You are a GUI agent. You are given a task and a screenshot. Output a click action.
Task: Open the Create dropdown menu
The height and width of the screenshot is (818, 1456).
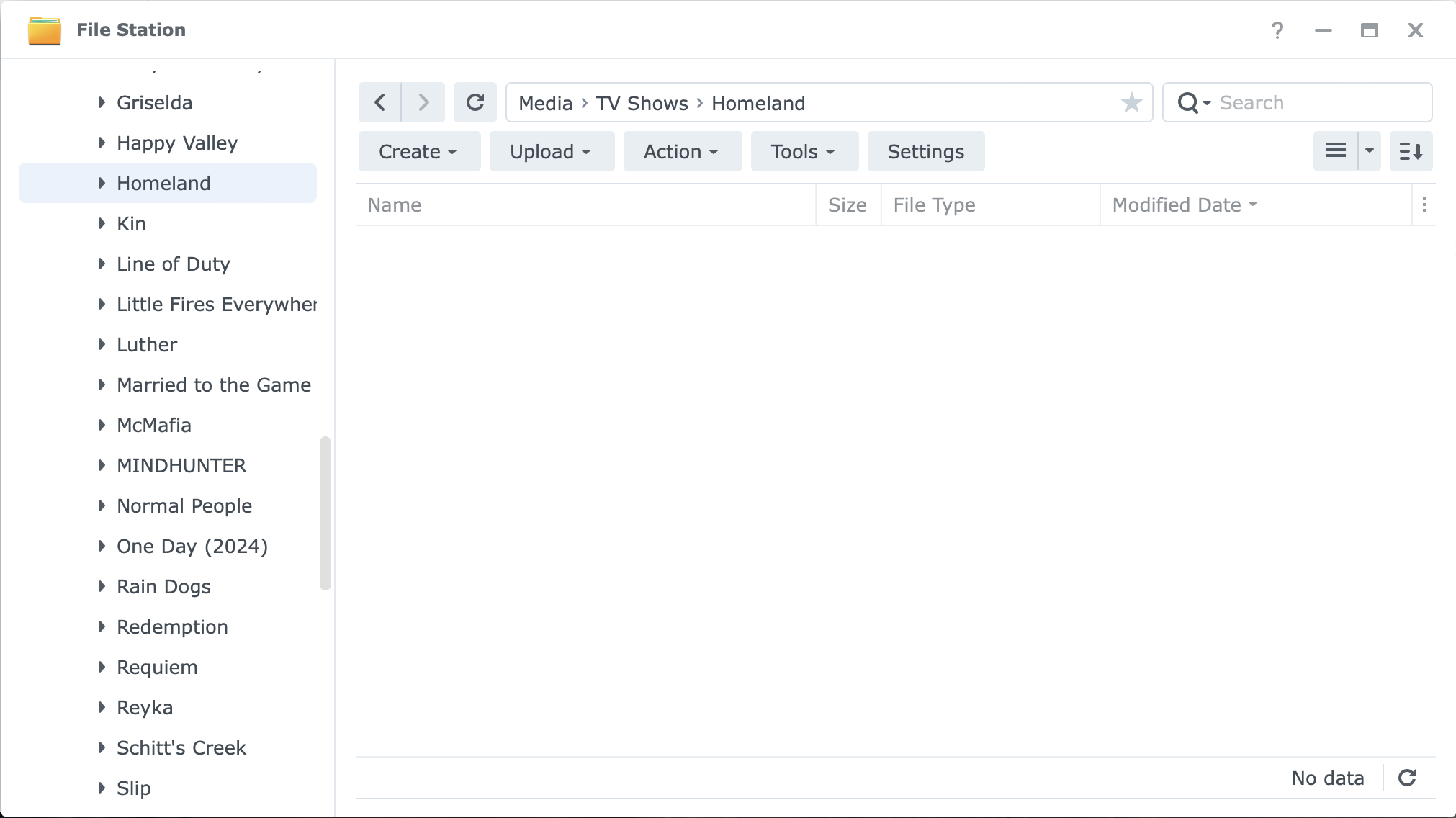click(418, 151)
